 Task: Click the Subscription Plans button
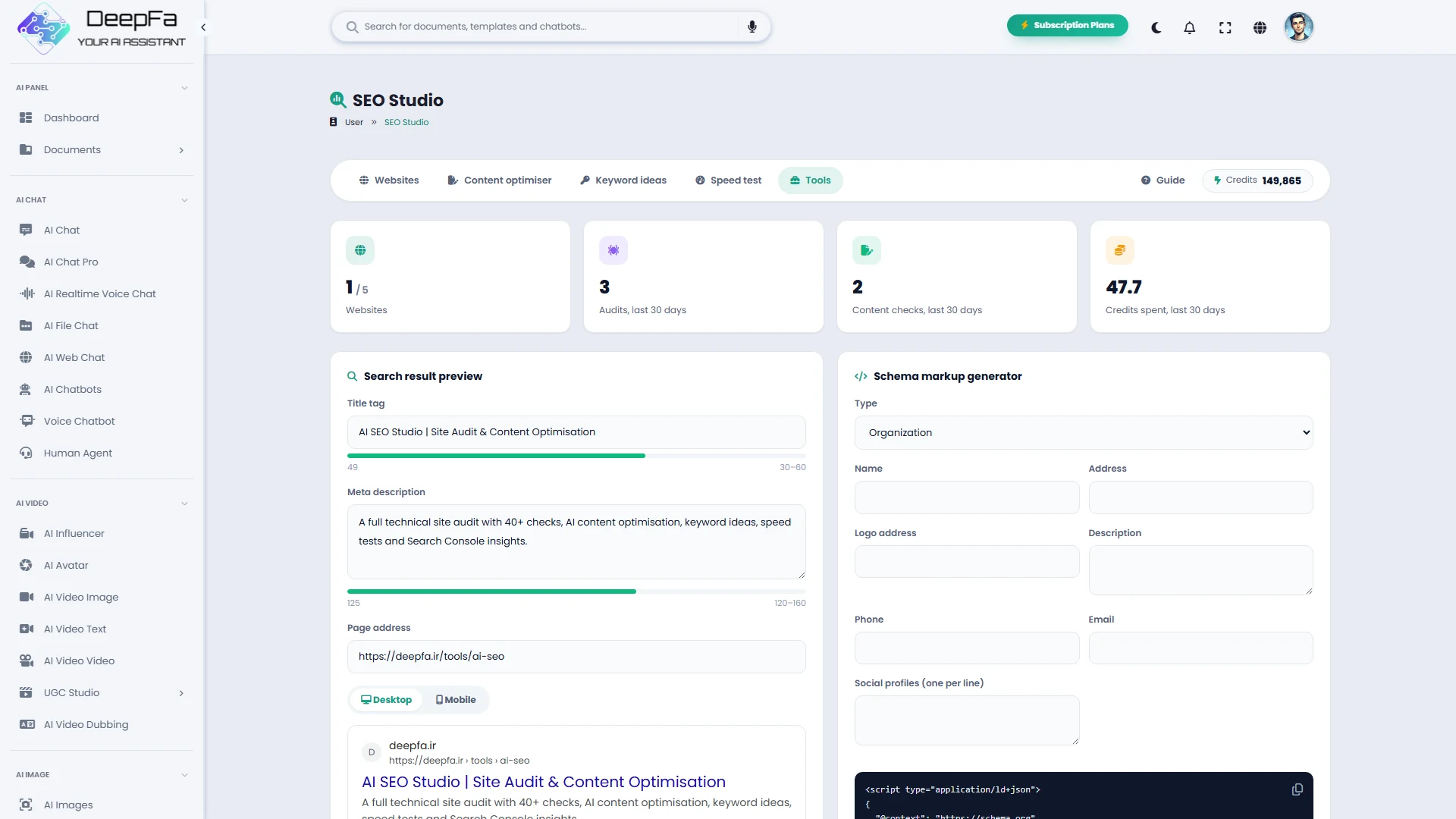pyautogui.click(x=1067, y=25)
